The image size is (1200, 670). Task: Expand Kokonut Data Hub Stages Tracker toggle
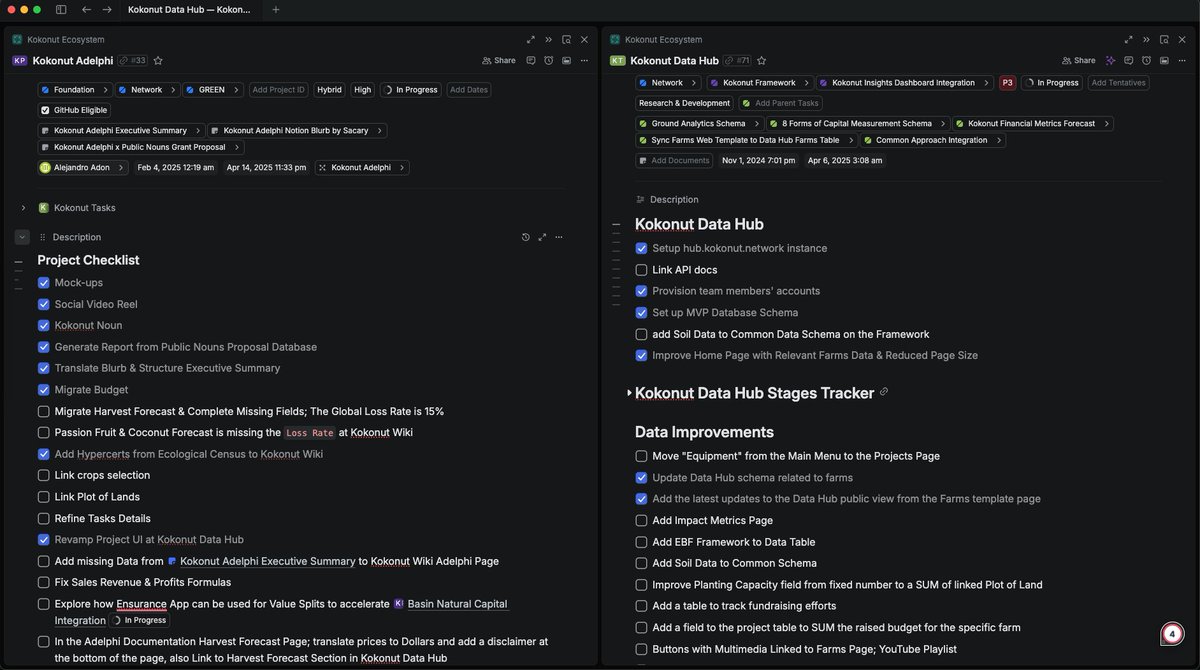pos(629,393)
